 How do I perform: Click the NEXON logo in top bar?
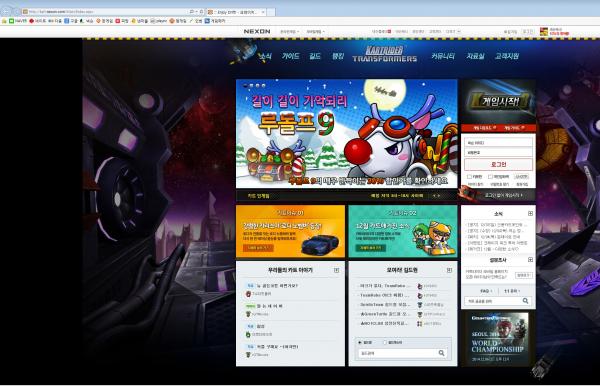[257, 31]
